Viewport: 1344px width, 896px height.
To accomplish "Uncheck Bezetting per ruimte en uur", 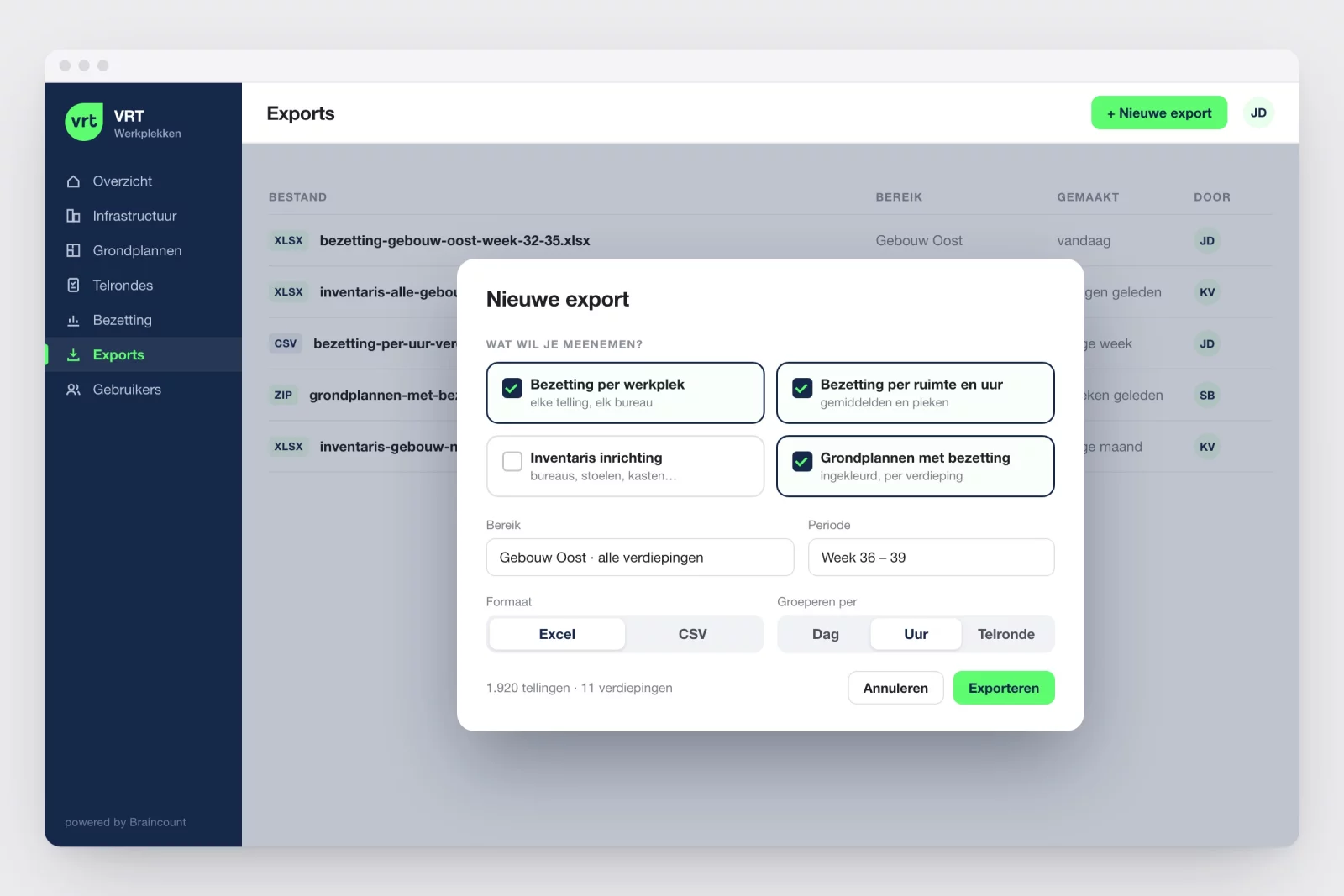I will click(x=802, y=388).
